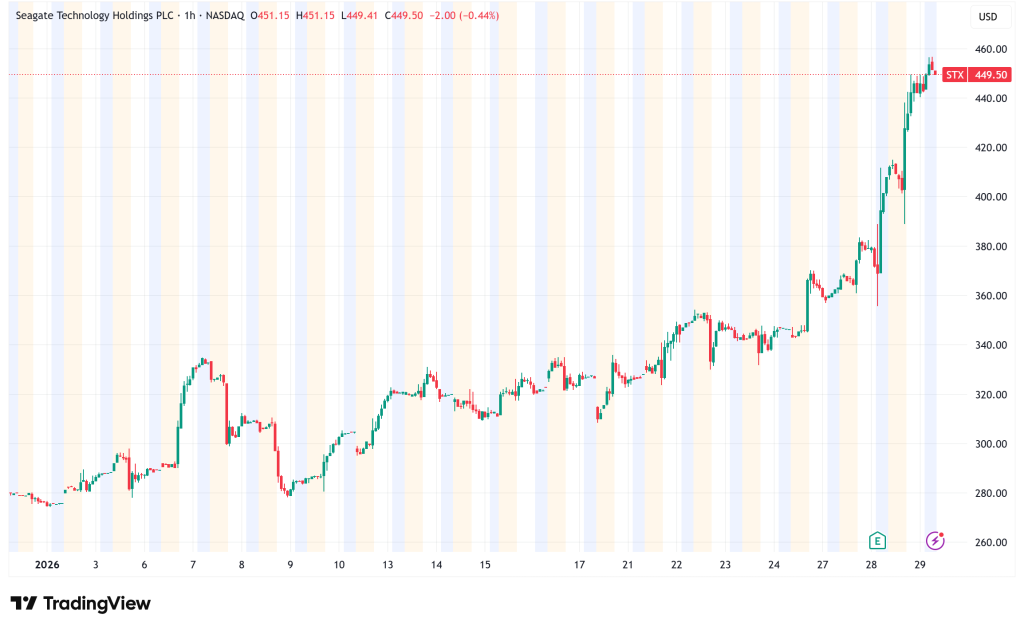Viewport: 1024px width, 630px height.
Task: Click the close value C449.50
Action: click(x=400, y=15)
